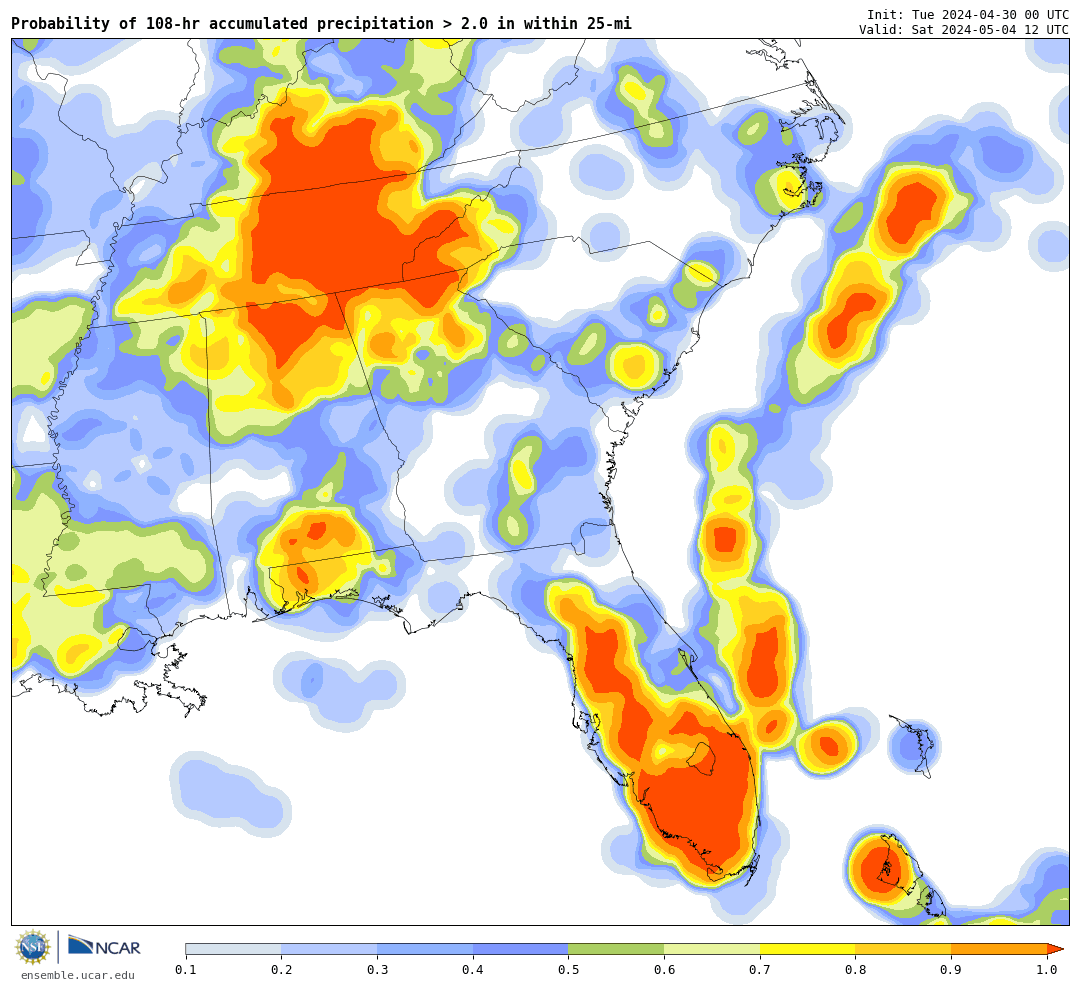1080x988 pixels.
Task: Click the 0.7 colorbar tick label
Action: pyautogui.click(x=760, y=970)
